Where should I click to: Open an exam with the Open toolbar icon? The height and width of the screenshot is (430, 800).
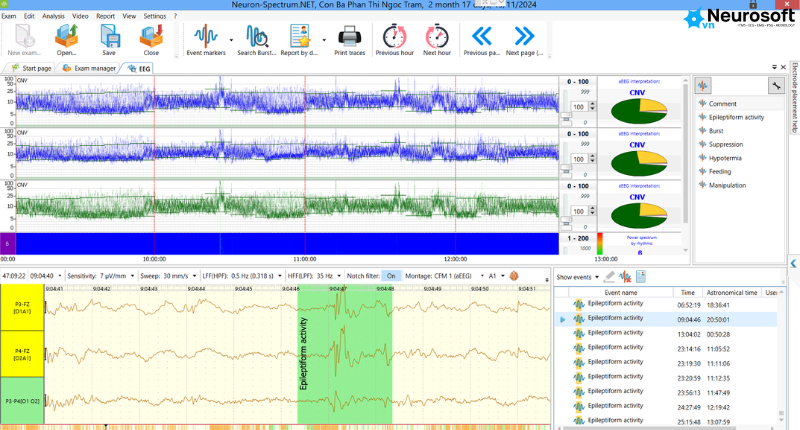pyautogui.click(x=66, y=40)
